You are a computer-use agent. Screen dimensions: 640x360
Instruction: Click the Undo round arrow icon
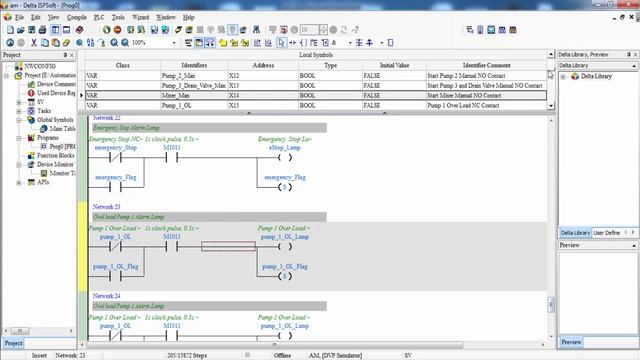(x=10, y=42)
